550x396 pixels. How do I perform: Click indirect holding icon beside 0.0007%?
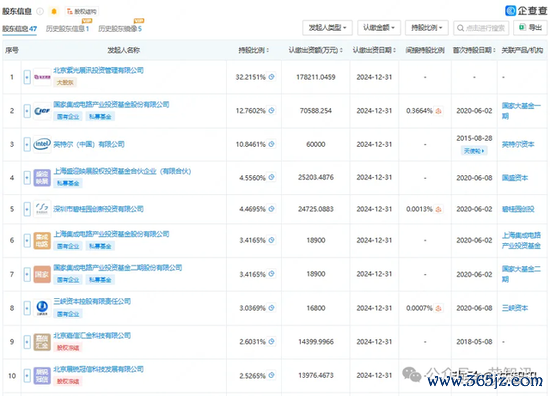438,308
